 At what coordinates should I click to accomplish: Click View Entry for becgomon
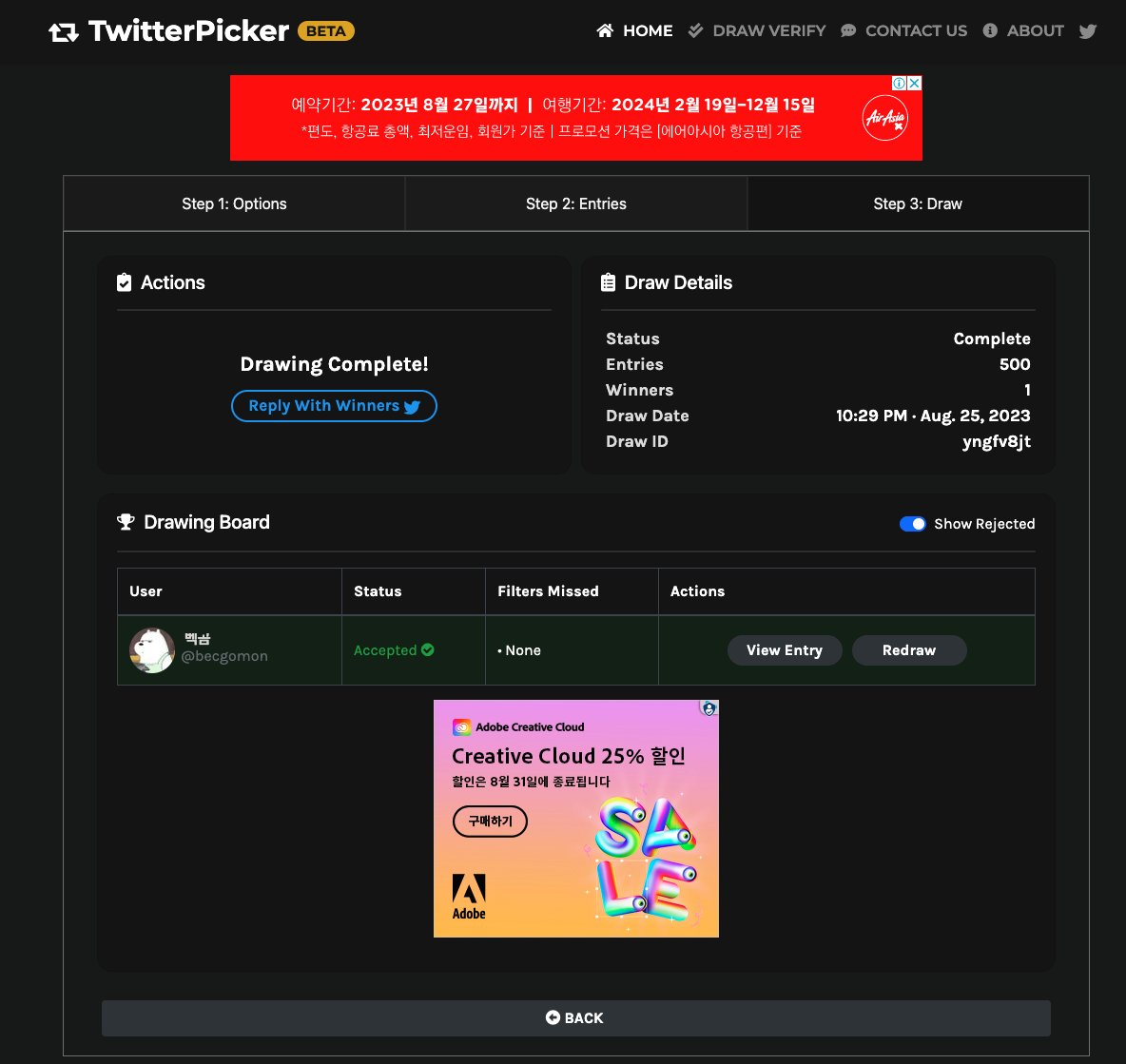(785, 650)
